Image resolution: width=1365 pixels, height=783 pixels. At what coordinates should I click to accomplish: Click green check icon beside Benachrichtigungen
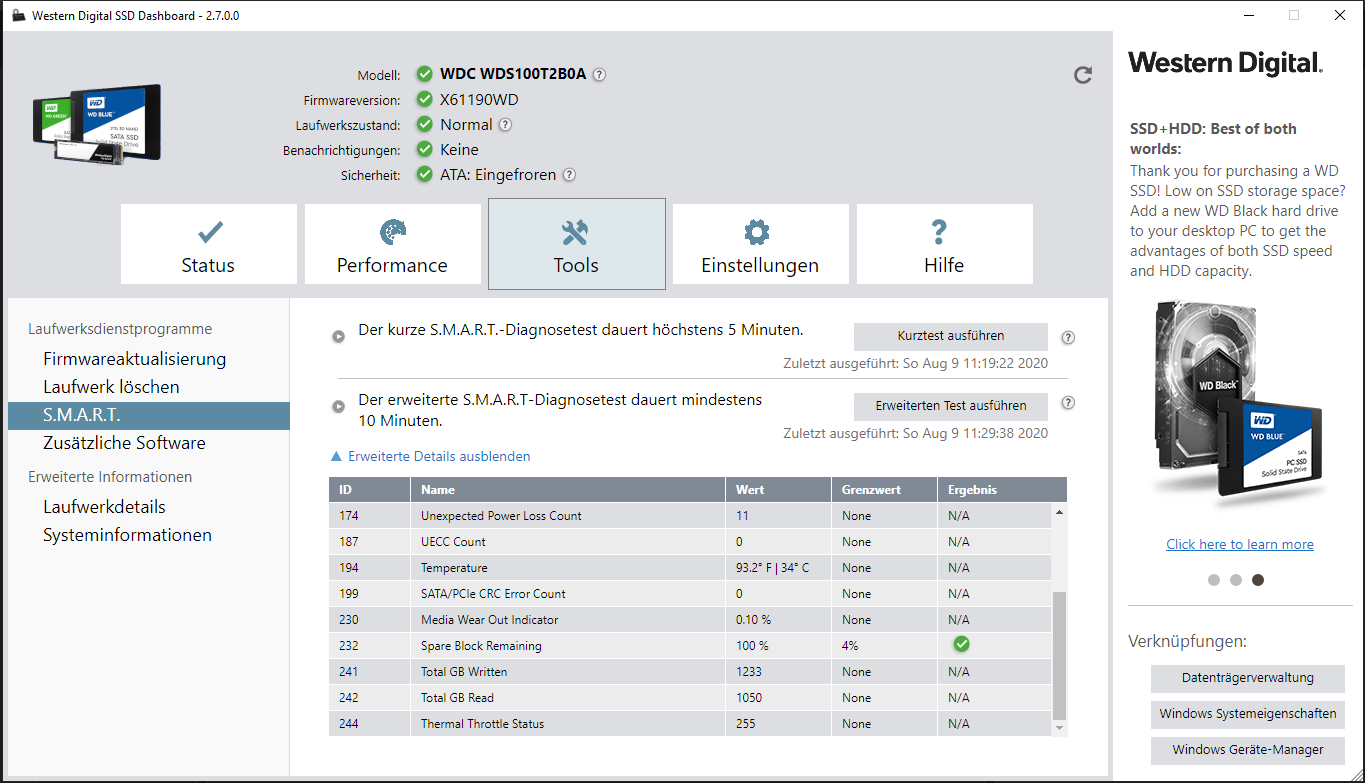[x=425, y=150]
